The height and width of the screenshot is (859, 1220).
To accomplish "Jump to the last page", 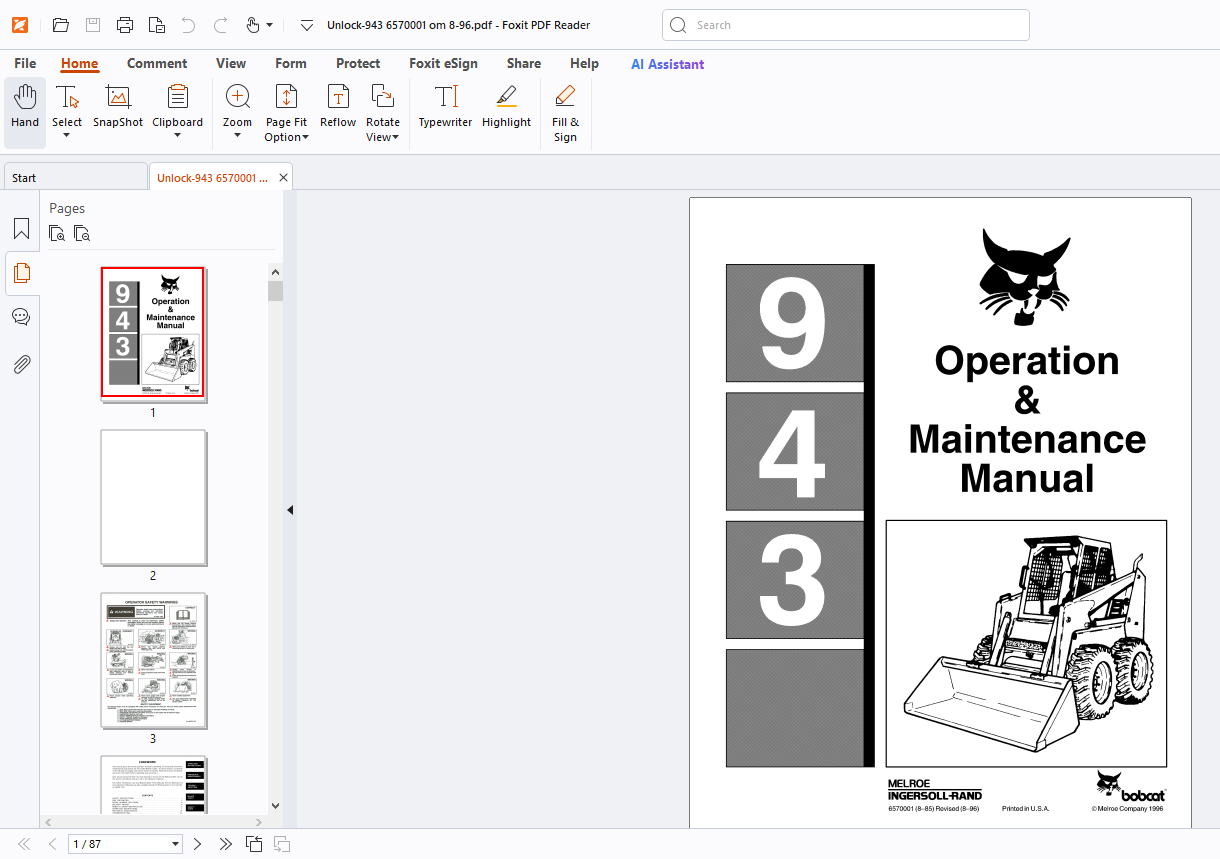I will point(225,844).
